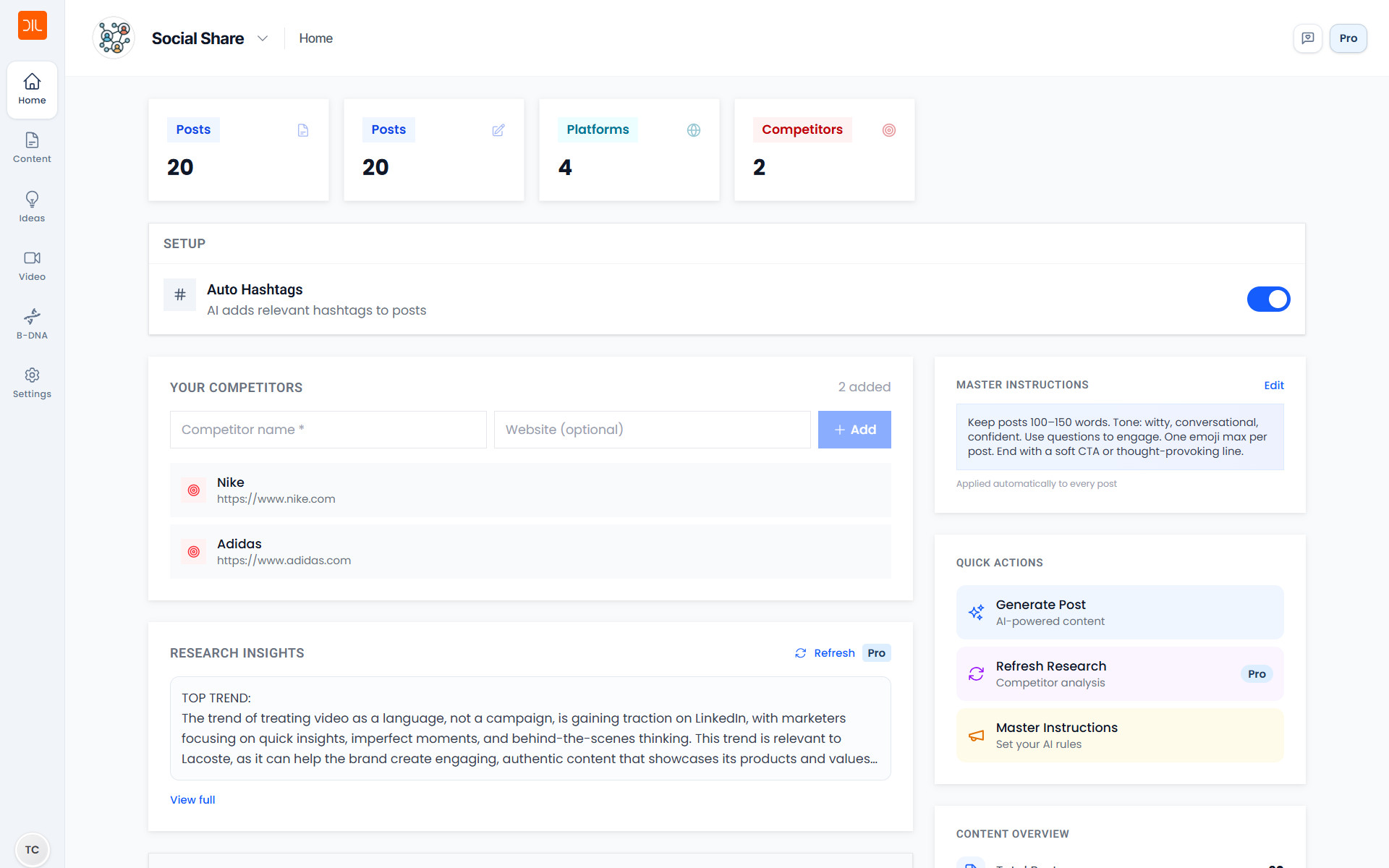Screen dimensions: 1389x868
Task: Click the Refresh Research quick action title
Action: (x=1050, y=666)
